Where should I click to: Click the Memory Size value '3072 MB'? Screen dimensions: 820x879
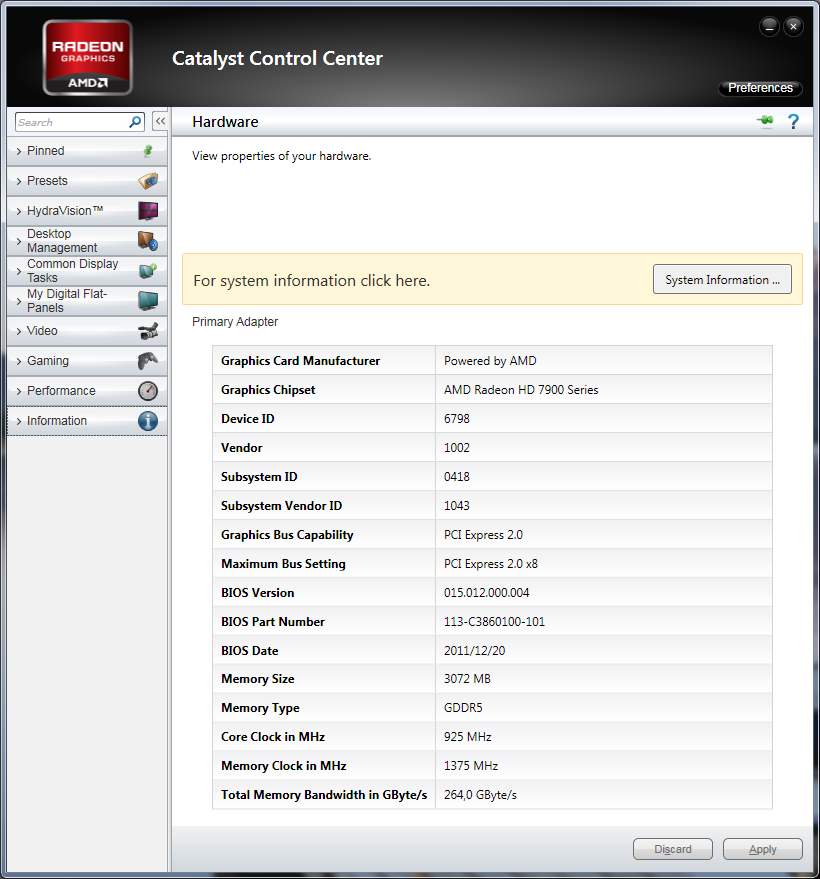tap(467, 679)
